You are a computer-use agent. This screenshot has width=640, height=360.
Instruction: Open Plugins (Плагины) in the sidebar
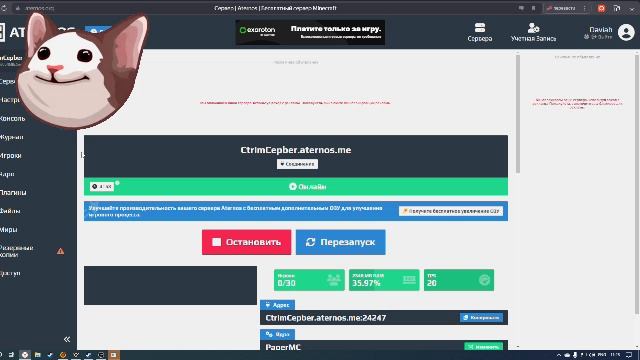coord(13,192)
